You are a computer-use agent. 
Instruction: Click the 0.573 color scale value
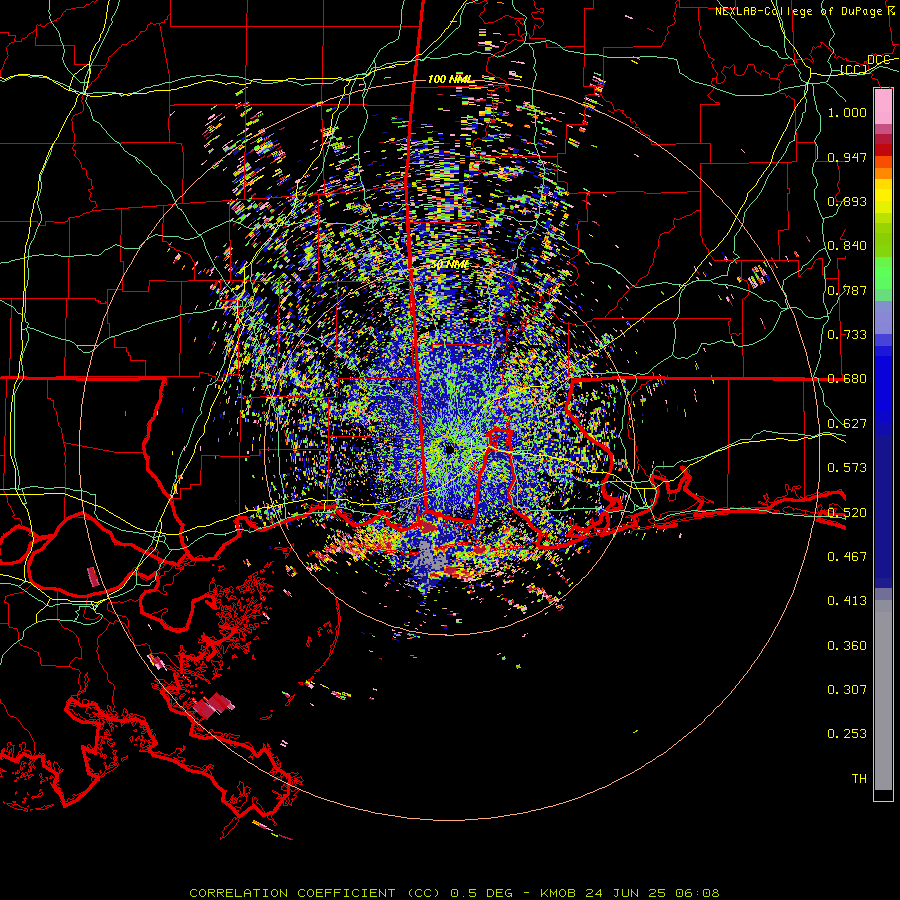click(x=847, y=468)
